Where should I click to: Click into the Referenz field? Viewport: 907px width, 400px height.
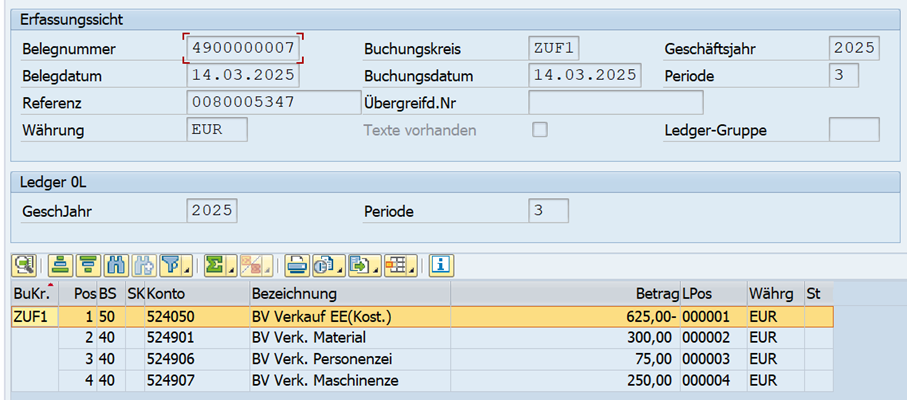[274, 102]
